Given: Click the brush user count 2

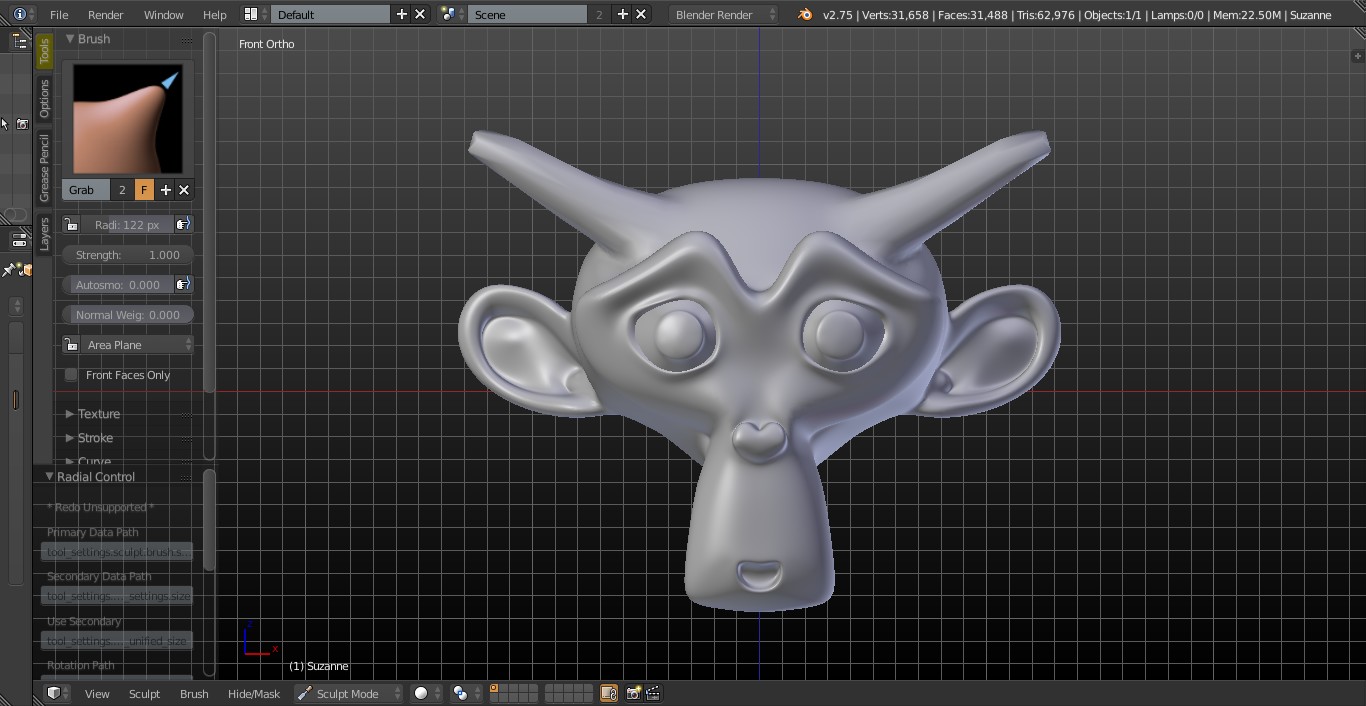Looking at the screenshot, I should point(122,190).
